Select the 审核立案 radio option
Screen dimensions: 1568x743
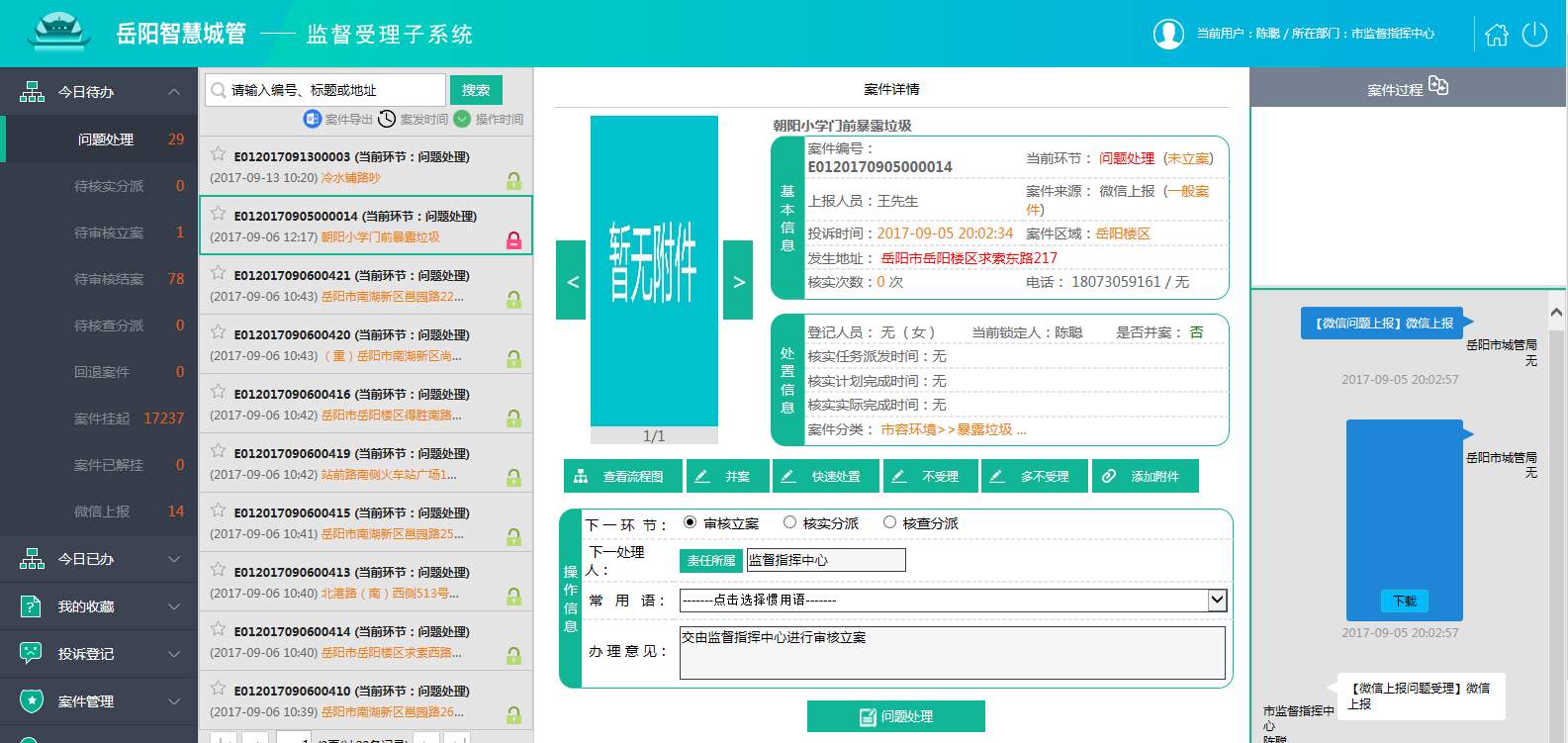coord(691,522)
